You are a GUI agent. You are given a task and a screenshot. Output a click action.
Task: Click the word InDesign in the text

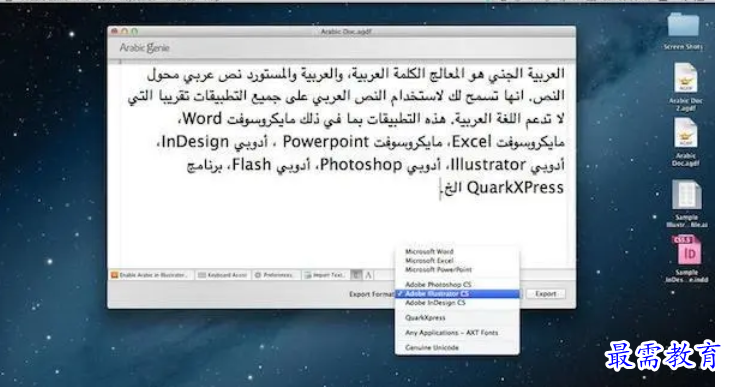pyautogui.click(x=195, y=142)
